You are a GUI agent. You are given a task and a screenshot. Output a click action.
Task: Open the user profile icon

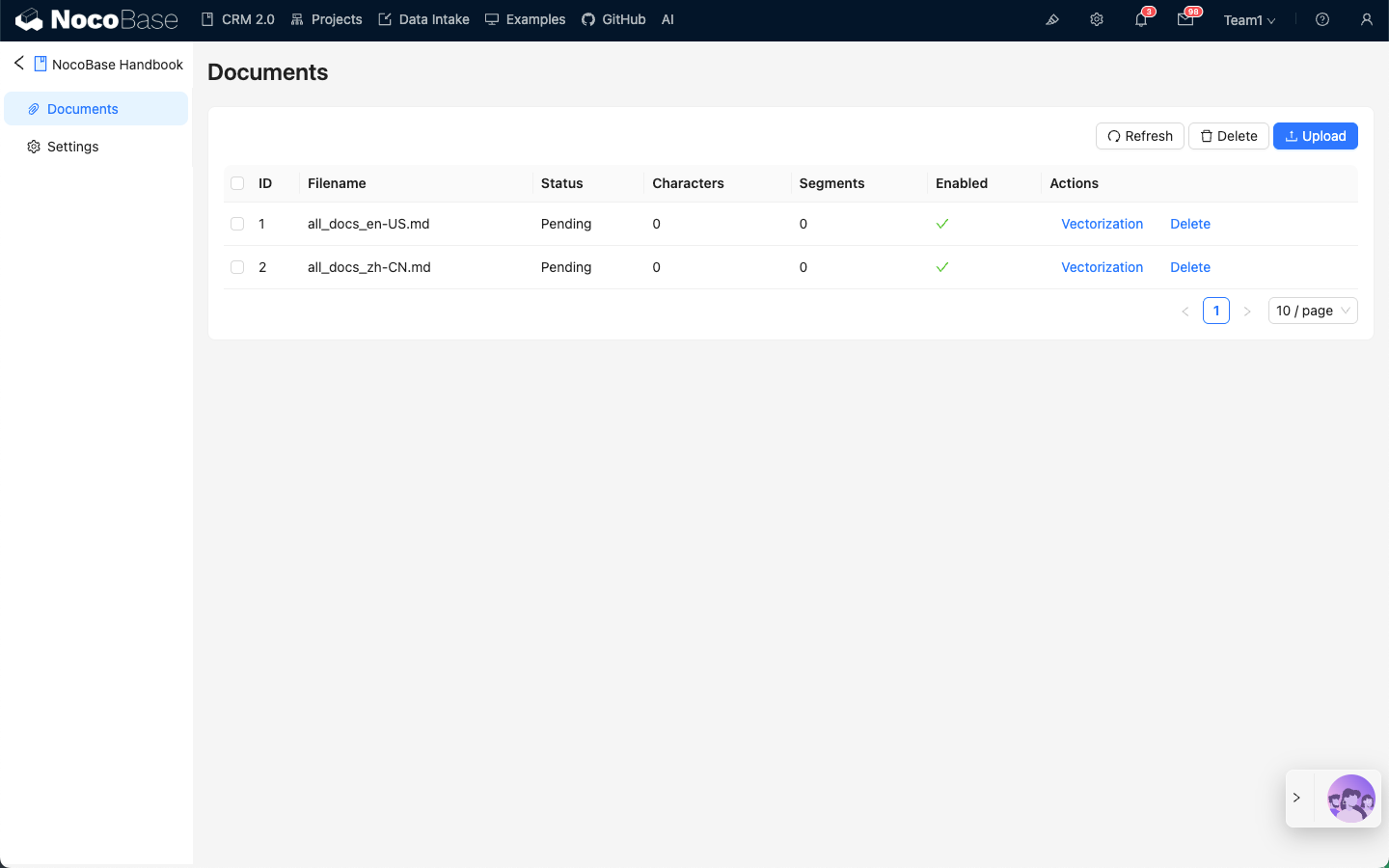pos(1367,19)
